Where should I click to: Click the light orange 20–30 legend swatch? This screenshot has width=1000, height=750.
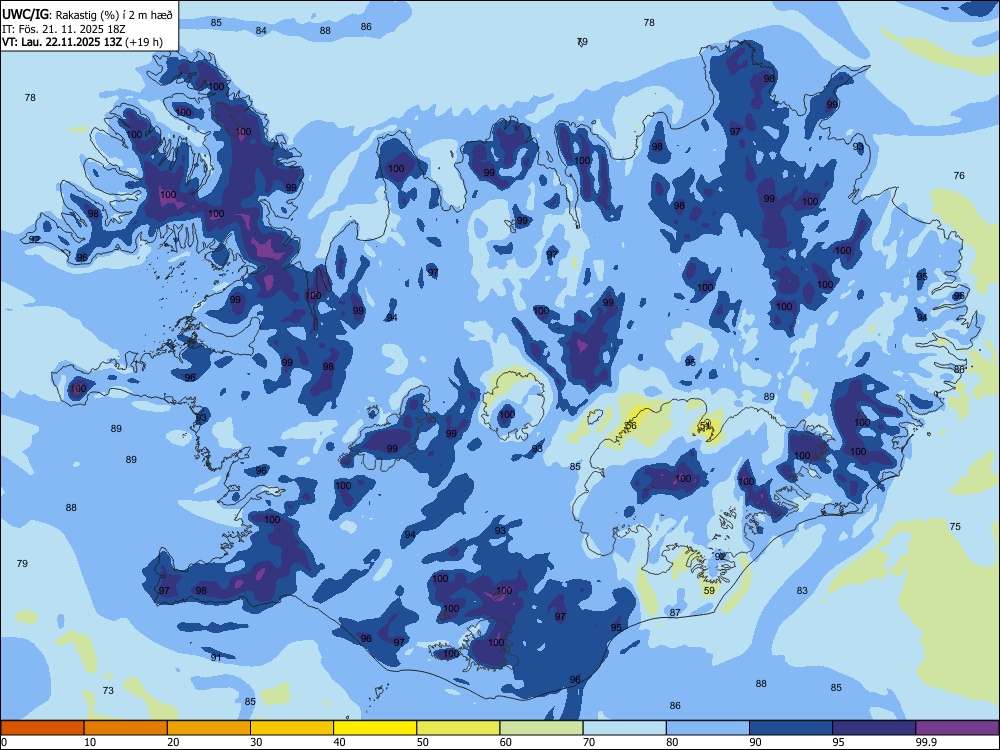[209, 728]
